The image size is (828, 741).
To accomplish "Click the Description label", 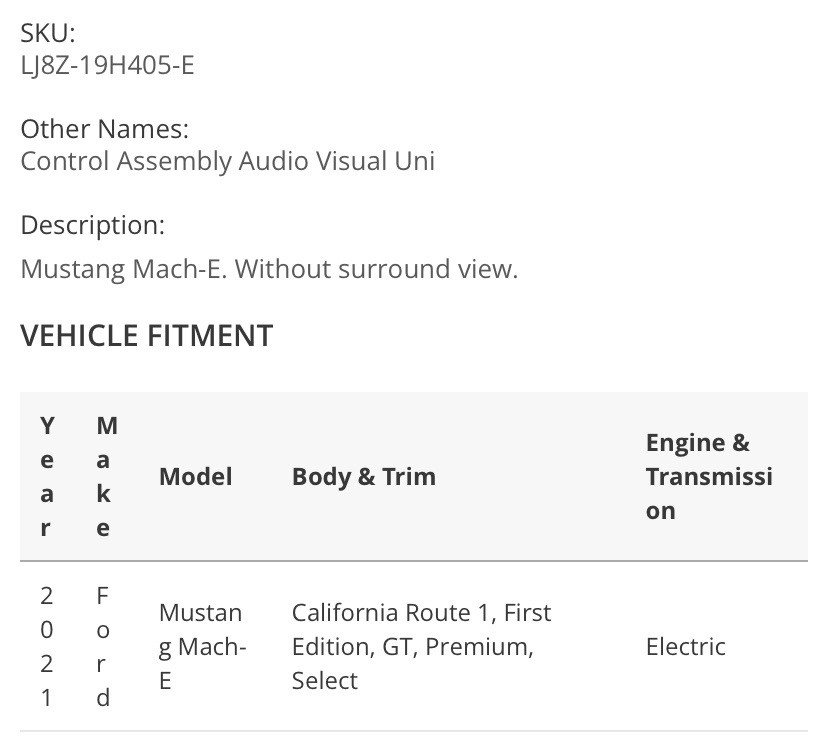I will pos(92,225).
